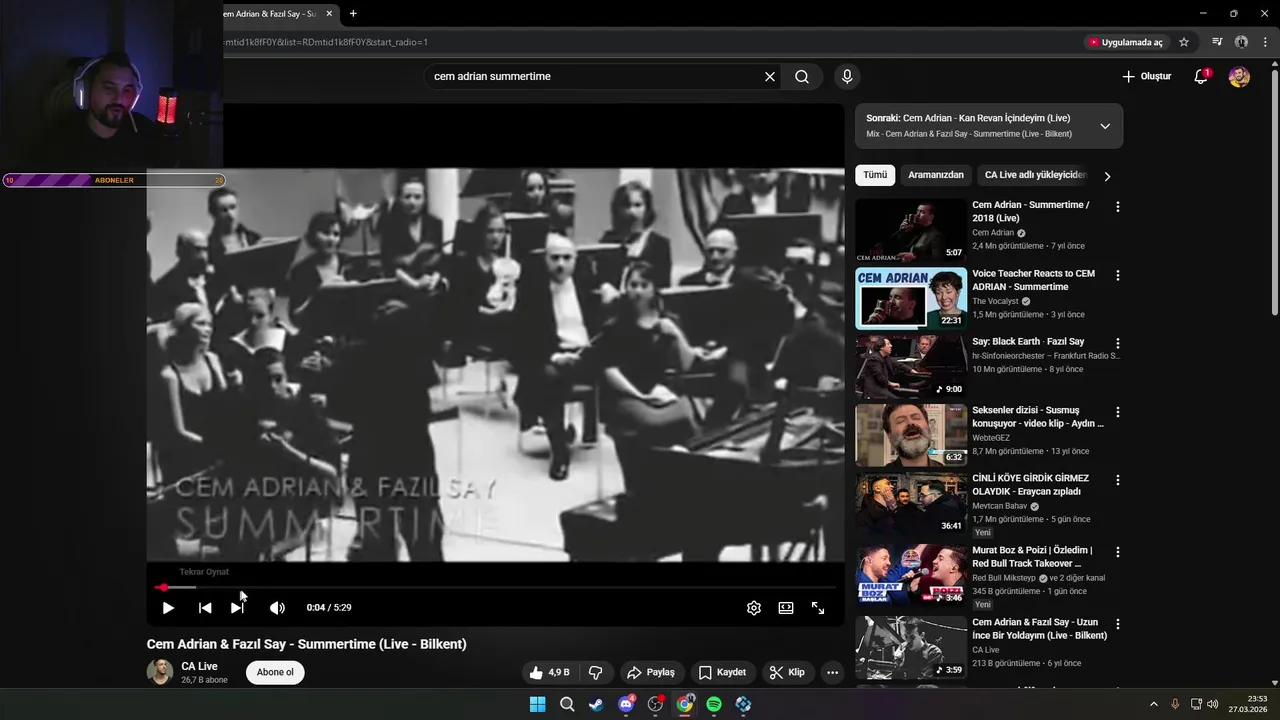1280x720 pixels.
Task: Open the Chrome profile icon in the toolbar
Action: click(x=1241, y=42)
